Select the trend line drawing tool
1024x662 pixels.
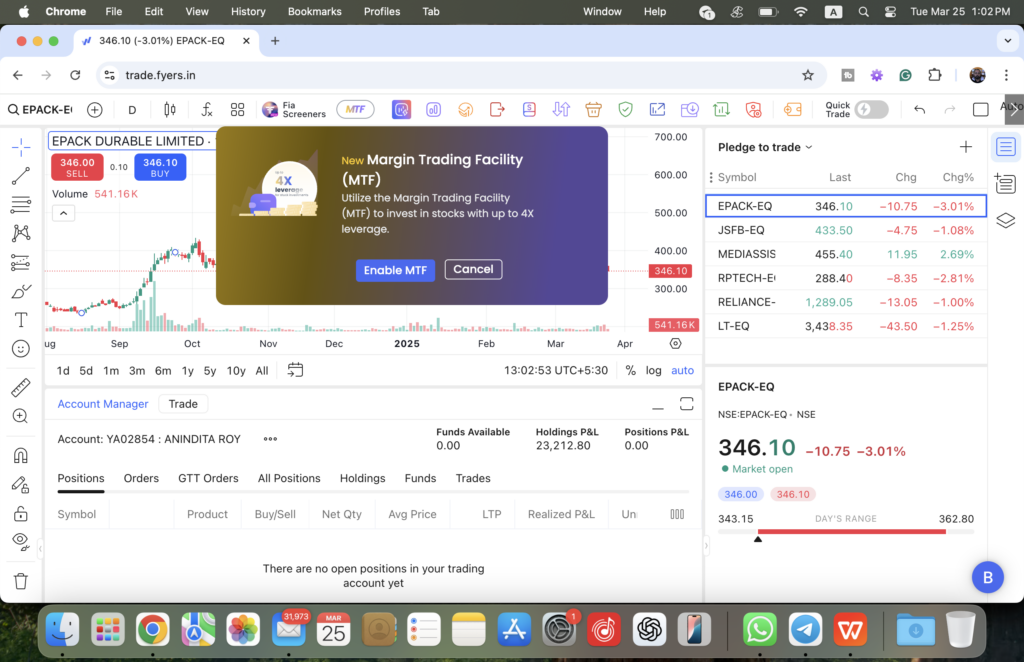pyautogui.click(x=21, y=176)
